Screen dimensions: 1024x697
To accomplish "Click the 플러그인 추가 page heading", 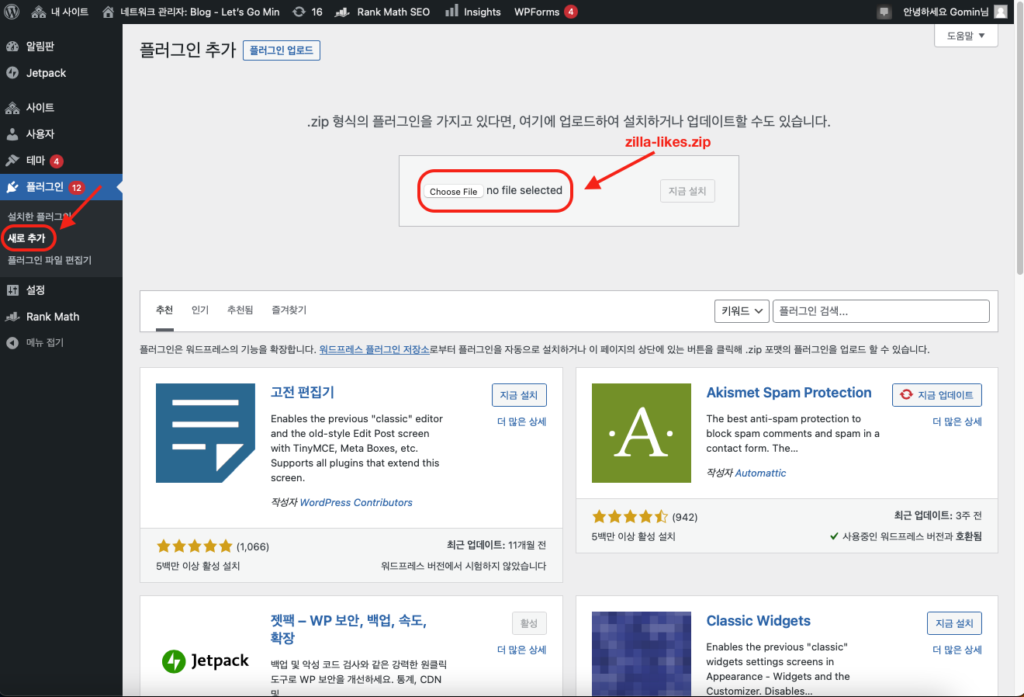I will coord(187,50).
